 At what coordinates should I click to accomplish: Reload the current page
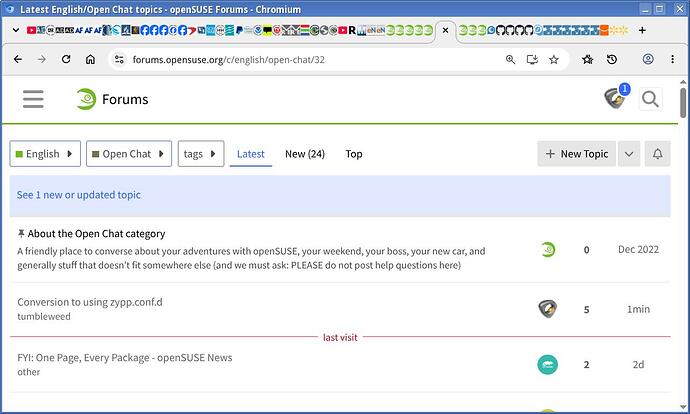(66, 59)
